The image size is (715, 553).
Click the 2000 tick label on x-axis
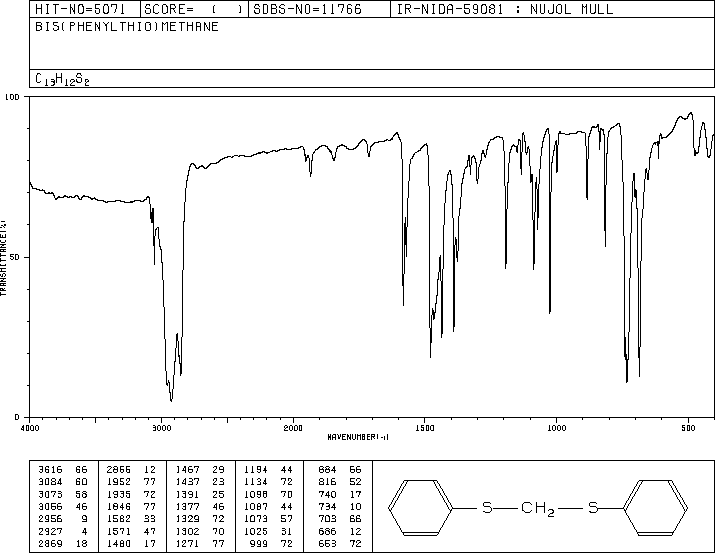pyautogui.click(x=293, y=428)
